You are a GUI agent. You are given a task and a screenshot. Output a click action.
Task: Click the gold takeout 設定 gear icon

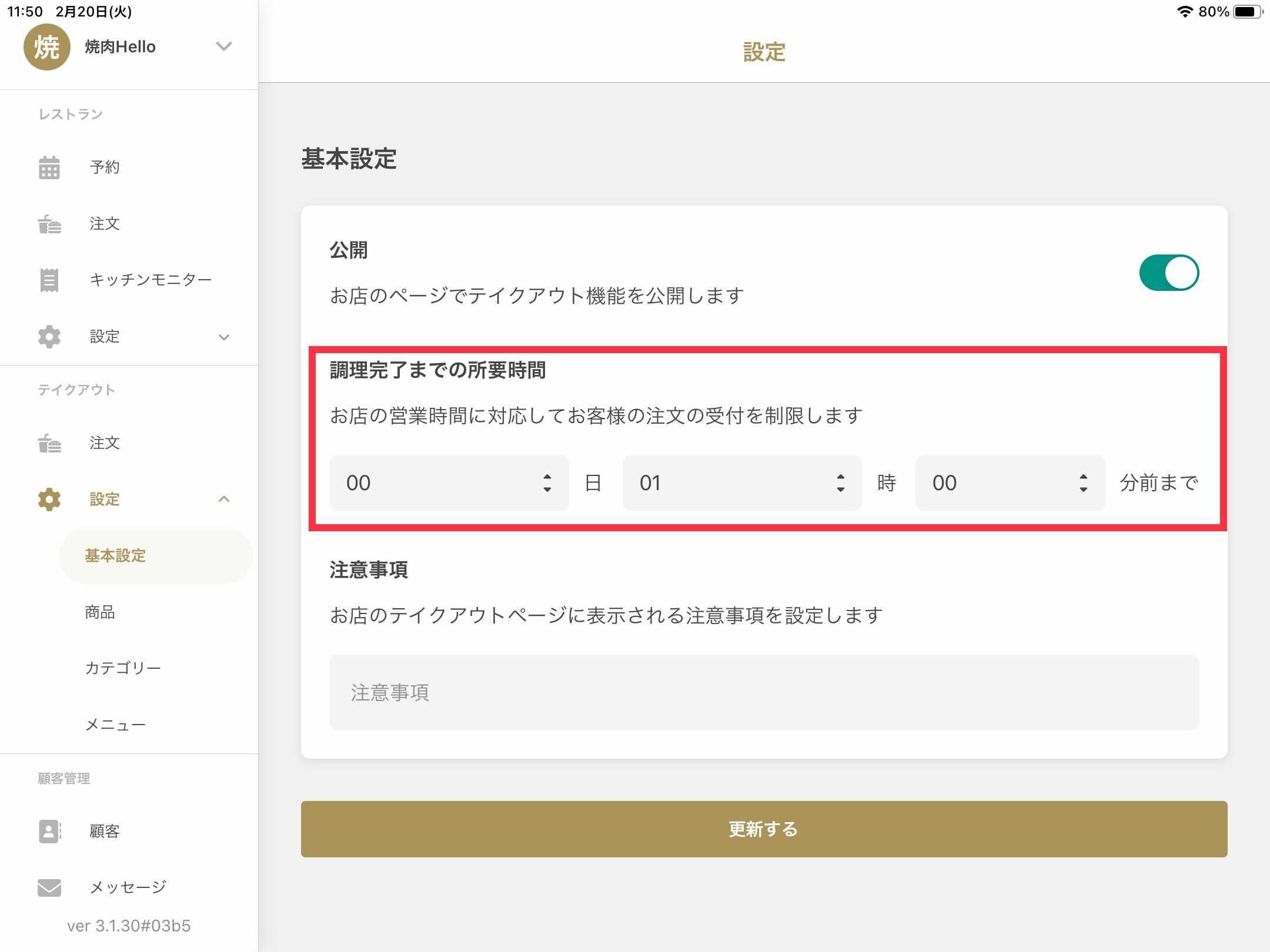click(49, 500)
